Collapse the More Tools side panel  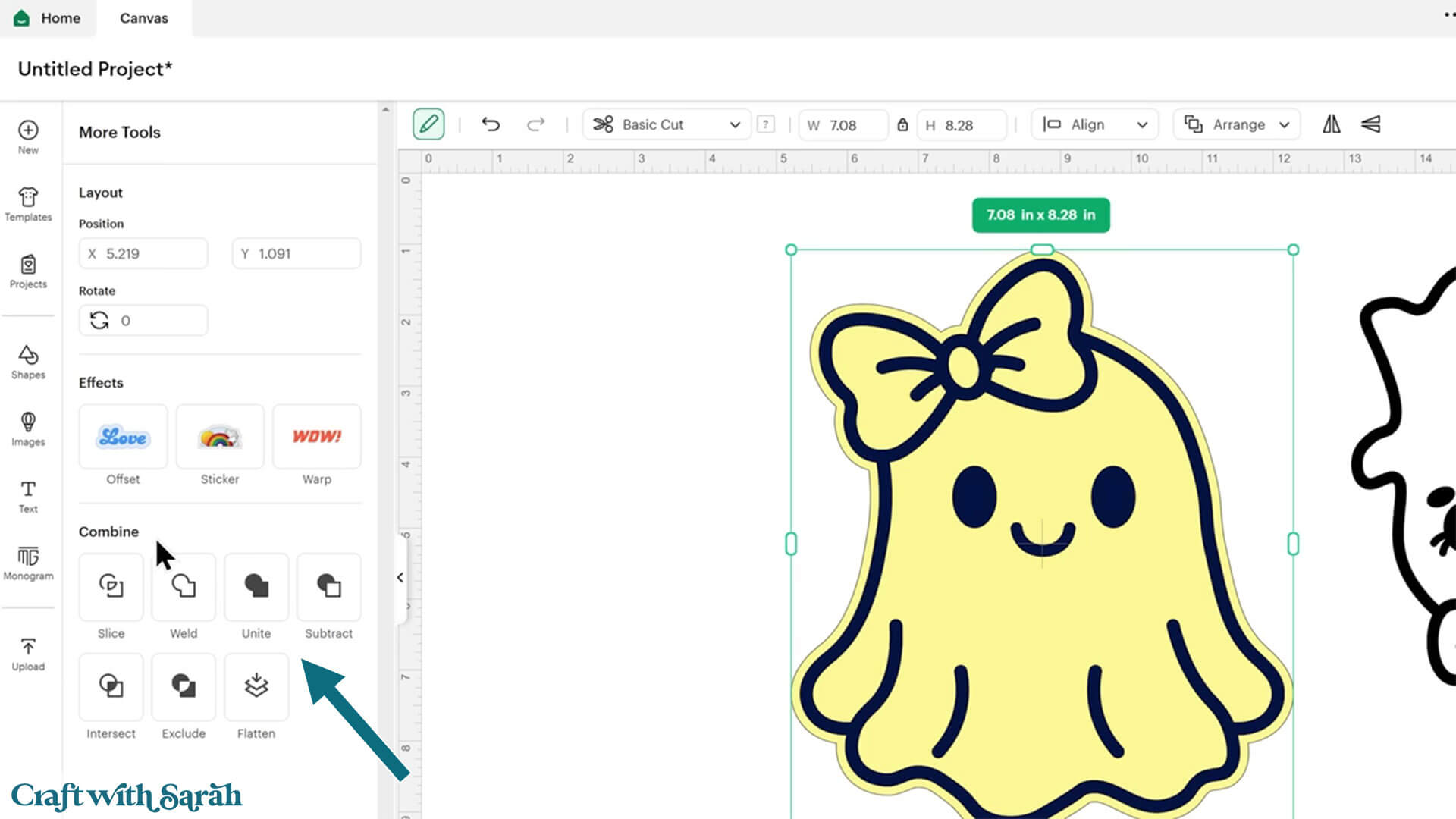tap(400, 578)
